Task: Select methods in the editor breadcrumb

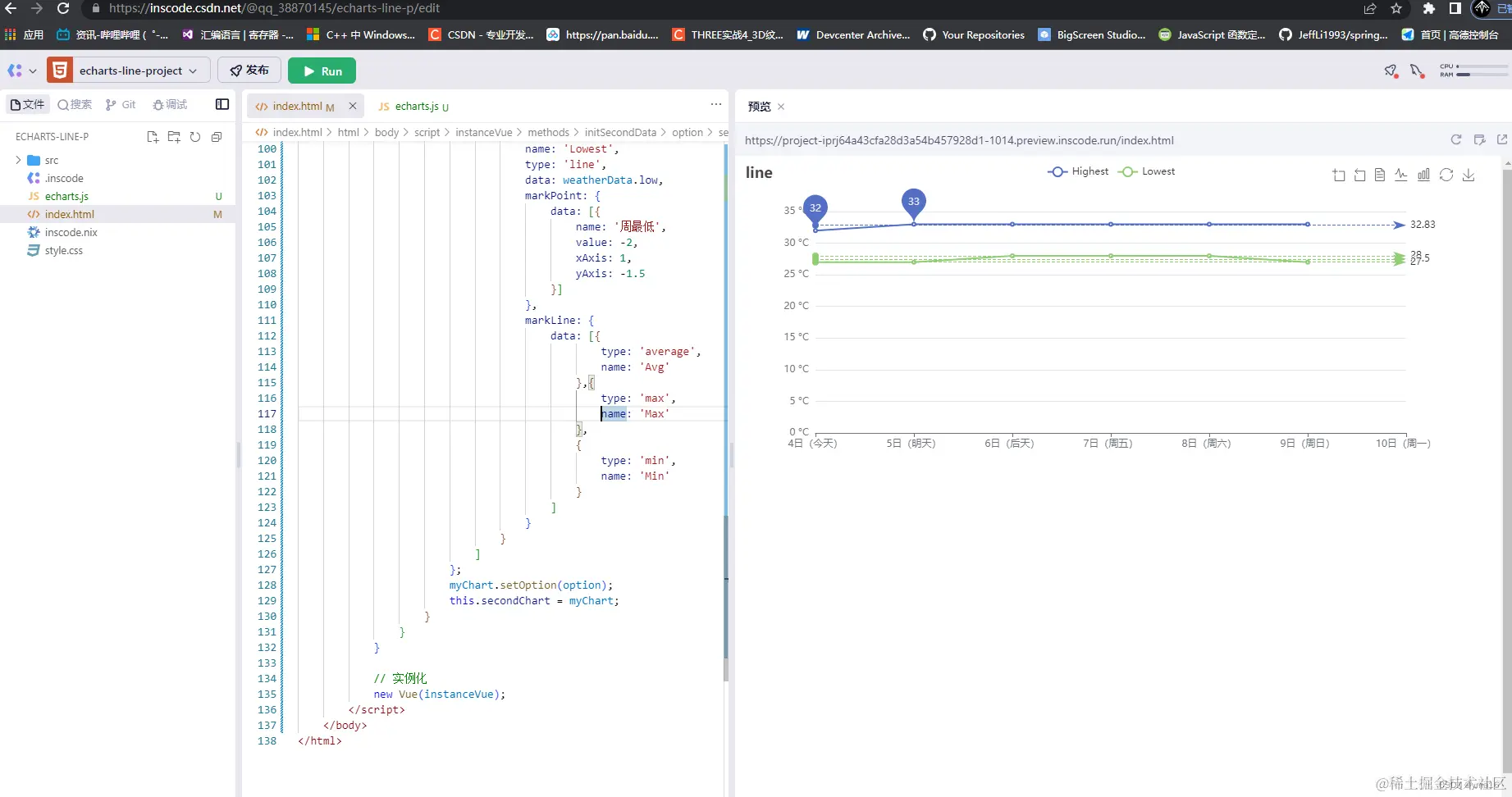Action: 548,132
